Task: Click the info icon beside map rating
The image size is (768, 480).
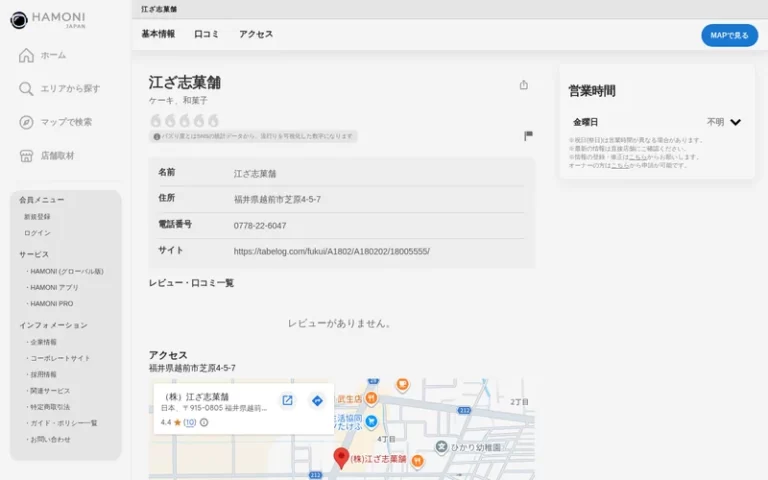Action: pos(204,422)
